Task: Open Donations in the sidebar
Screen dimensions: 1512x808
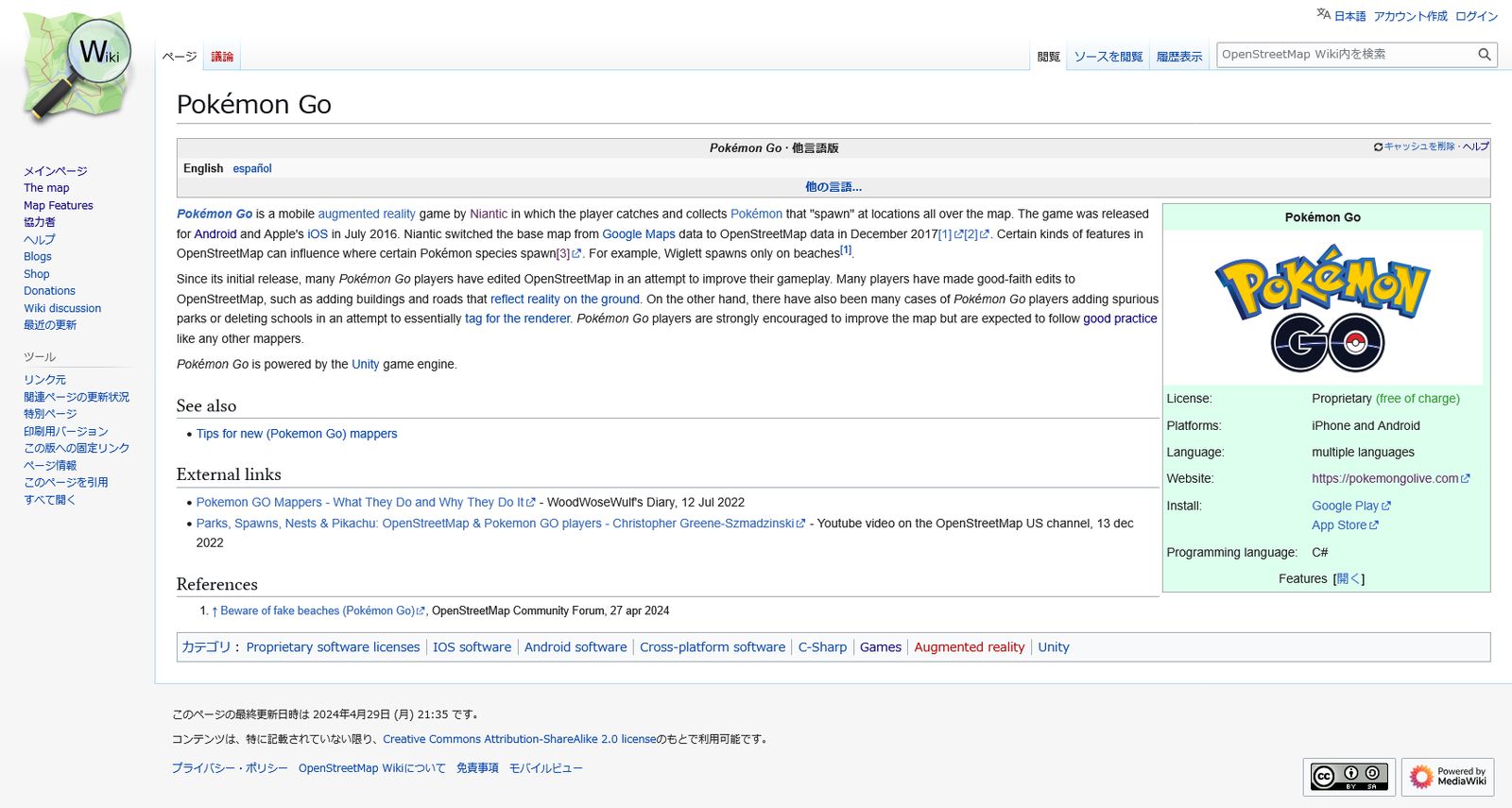Action: pyautogui.click(x=49, y=291)
